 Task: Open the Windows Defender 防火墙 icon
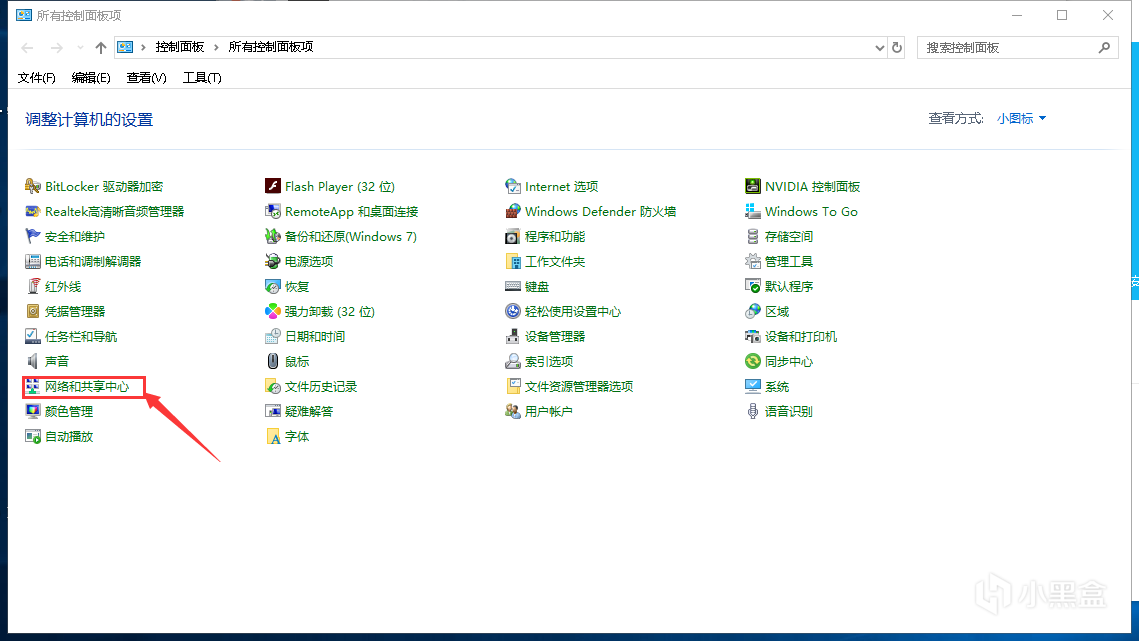tap(513, 212)
